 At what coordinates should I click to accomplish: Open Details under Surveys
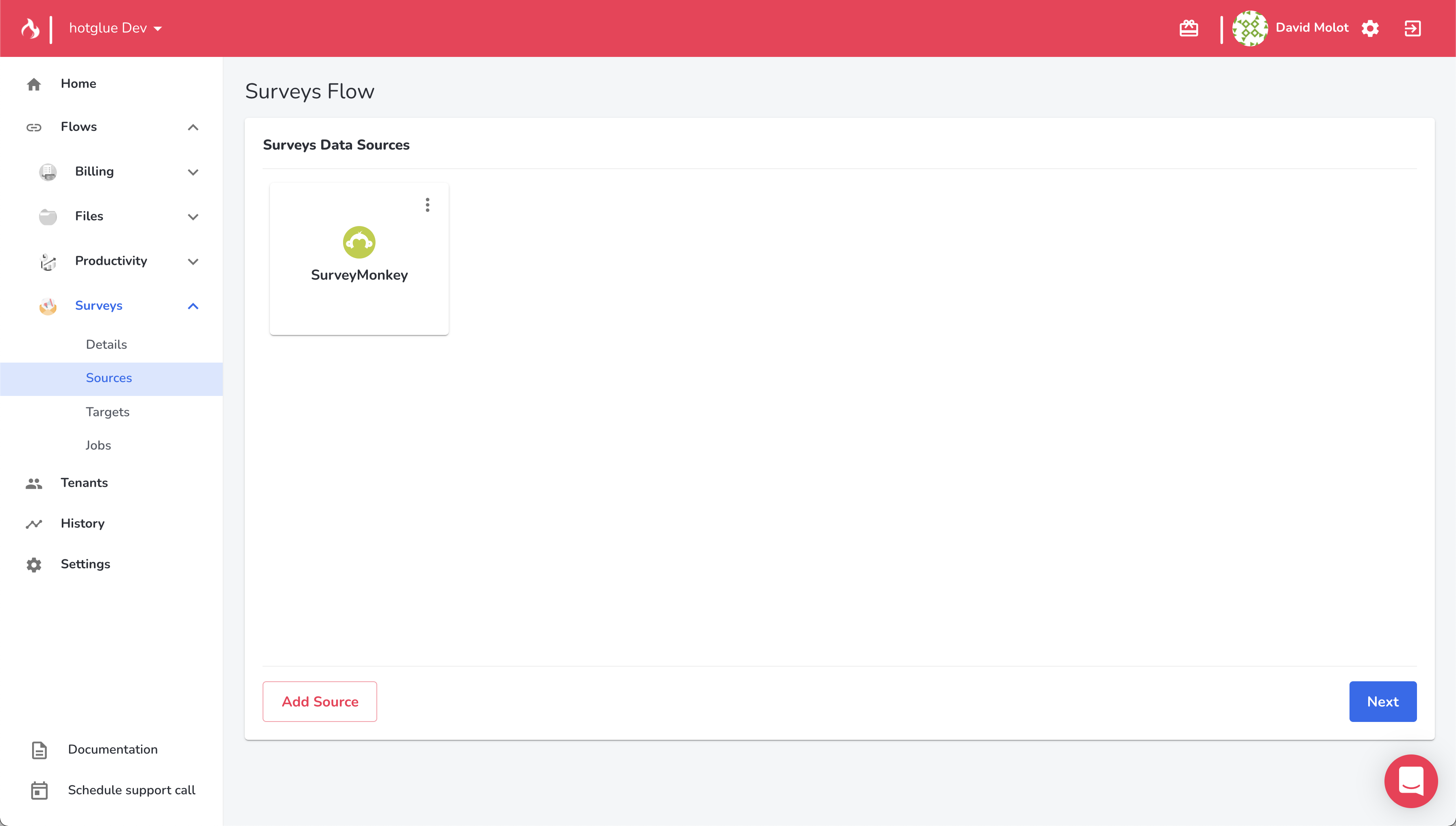point(106,344)
